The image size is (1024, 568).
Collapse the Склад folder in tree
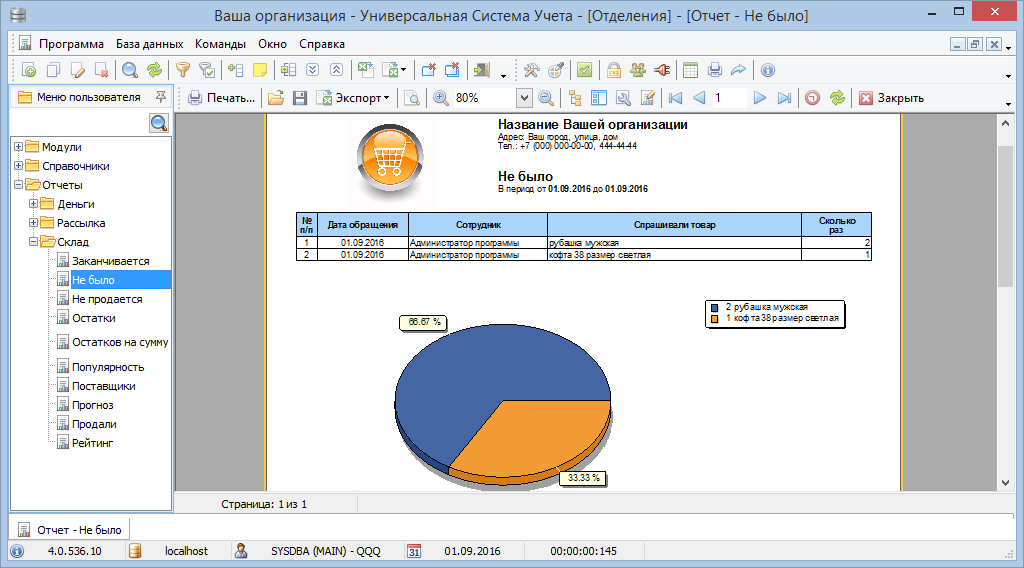click(x=33, y=242)
